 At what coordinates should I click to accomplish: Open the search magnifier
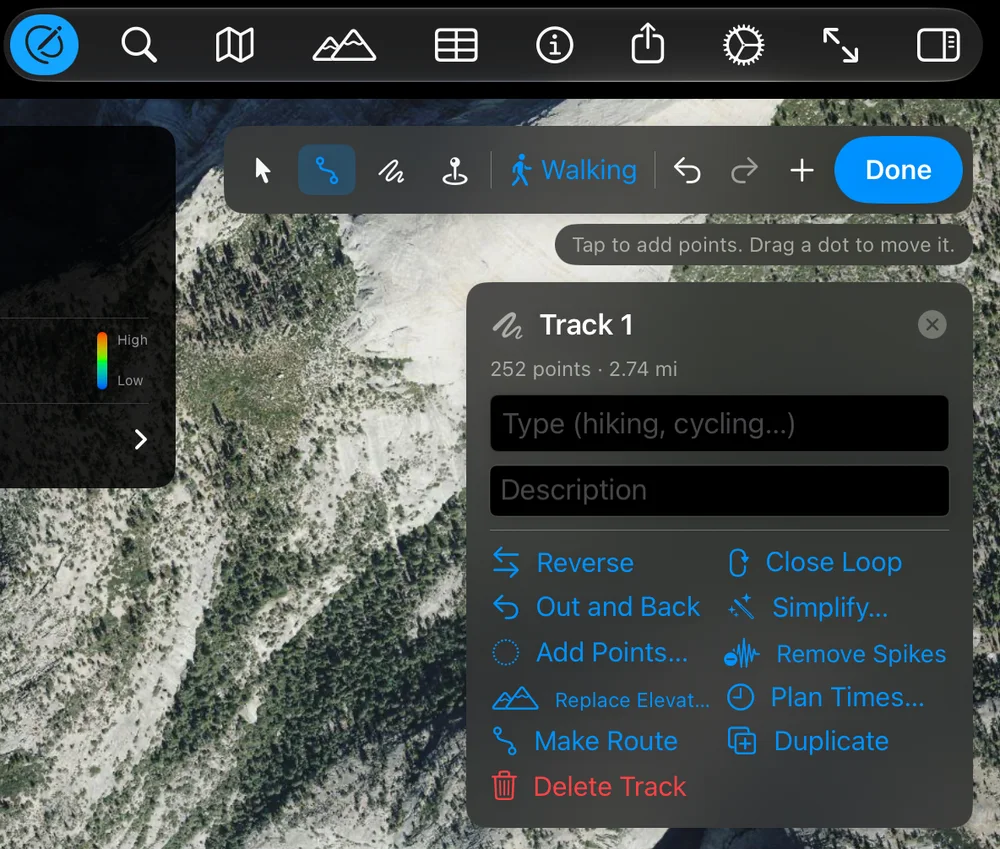coord(138,45)
